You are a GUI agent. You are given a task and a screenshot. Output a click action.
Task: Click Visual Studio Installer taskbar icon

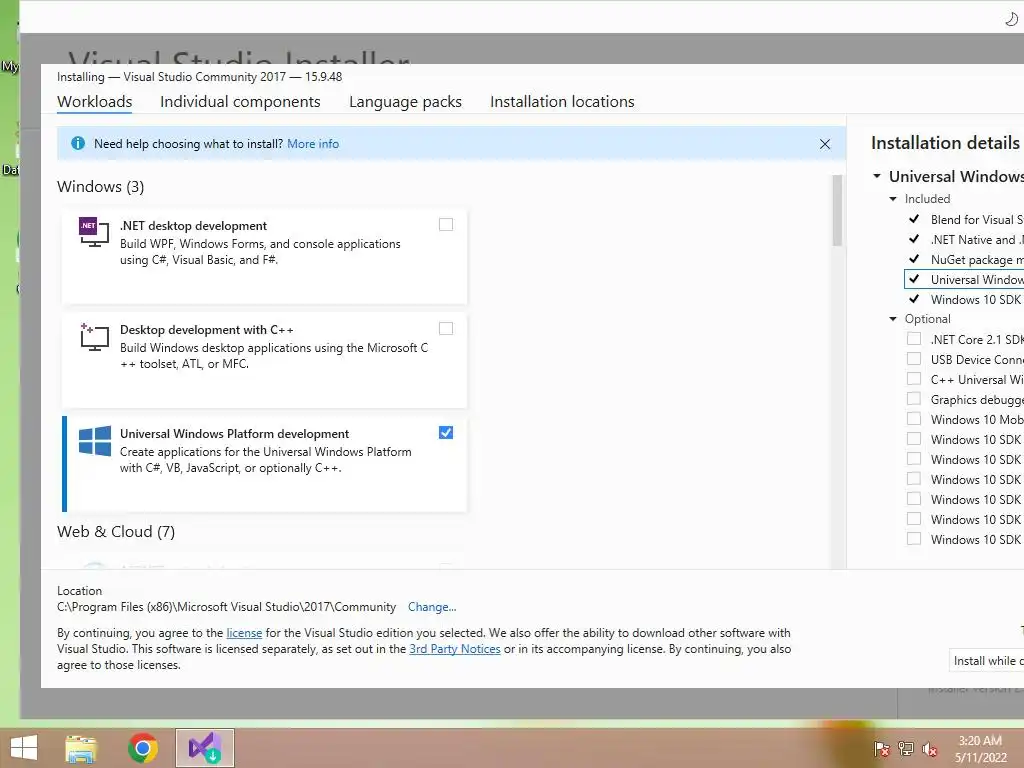(x=204, y=748)
